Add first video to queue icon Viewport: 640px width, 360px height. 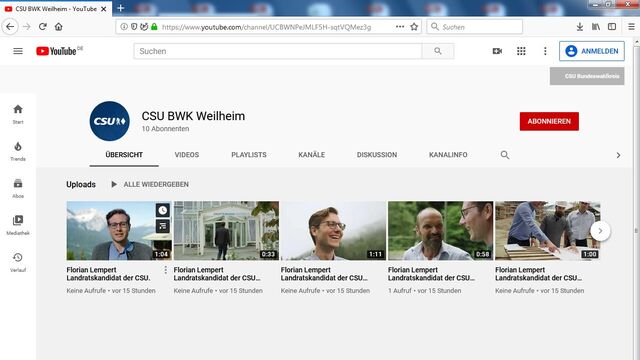(163, 226)
